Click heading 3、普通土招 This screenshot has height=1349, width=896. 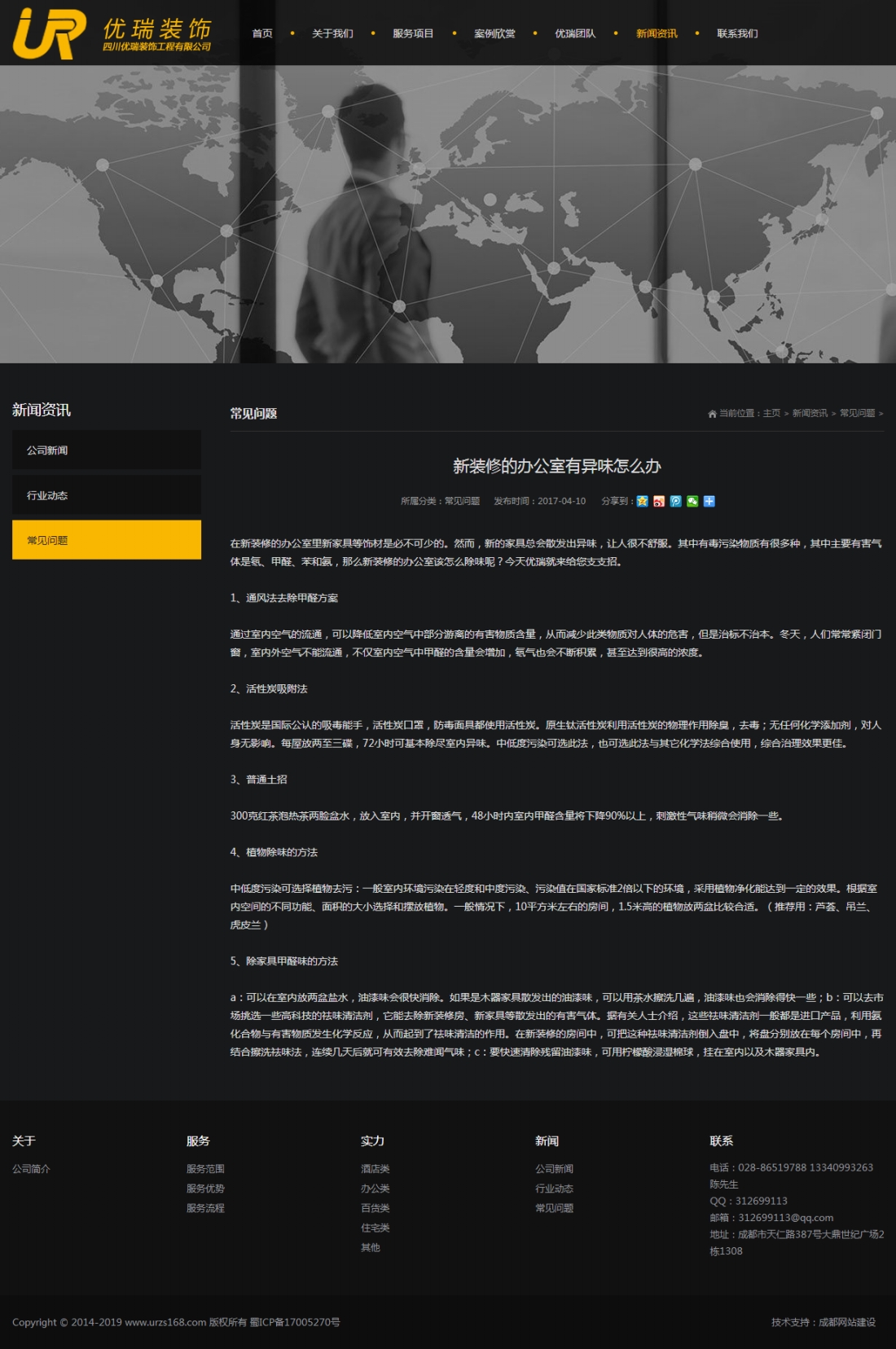click(258, 779)
